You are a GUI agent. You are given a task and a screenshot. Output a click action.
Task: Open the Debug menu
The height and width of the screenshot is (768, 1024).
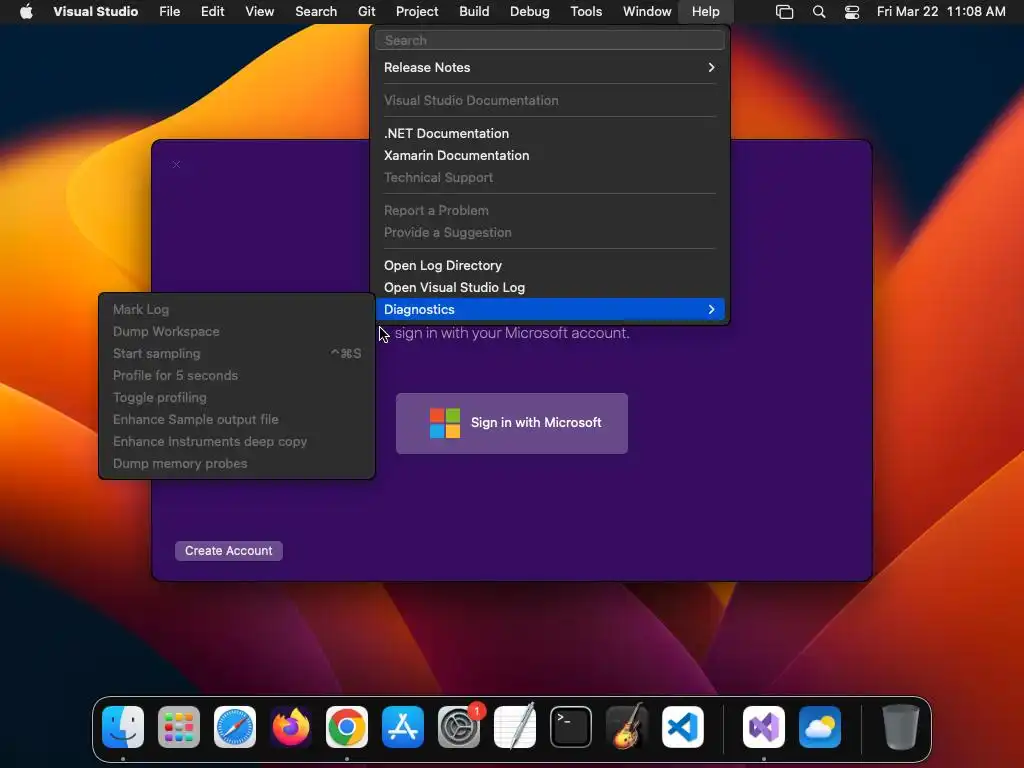click(x=530, y=11)
